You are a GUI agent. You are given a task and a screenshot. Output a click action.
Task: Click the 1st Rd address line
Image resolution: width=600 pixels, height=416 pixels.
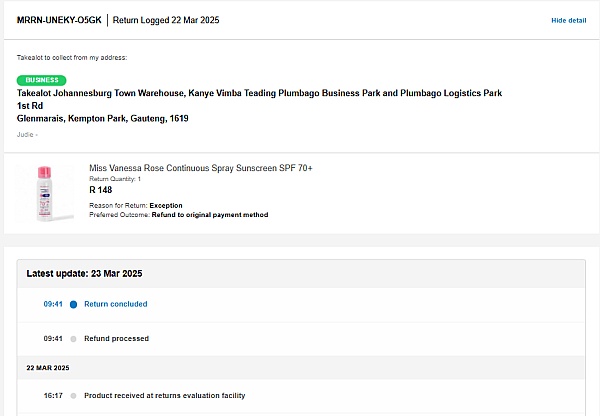pos(30,106)
